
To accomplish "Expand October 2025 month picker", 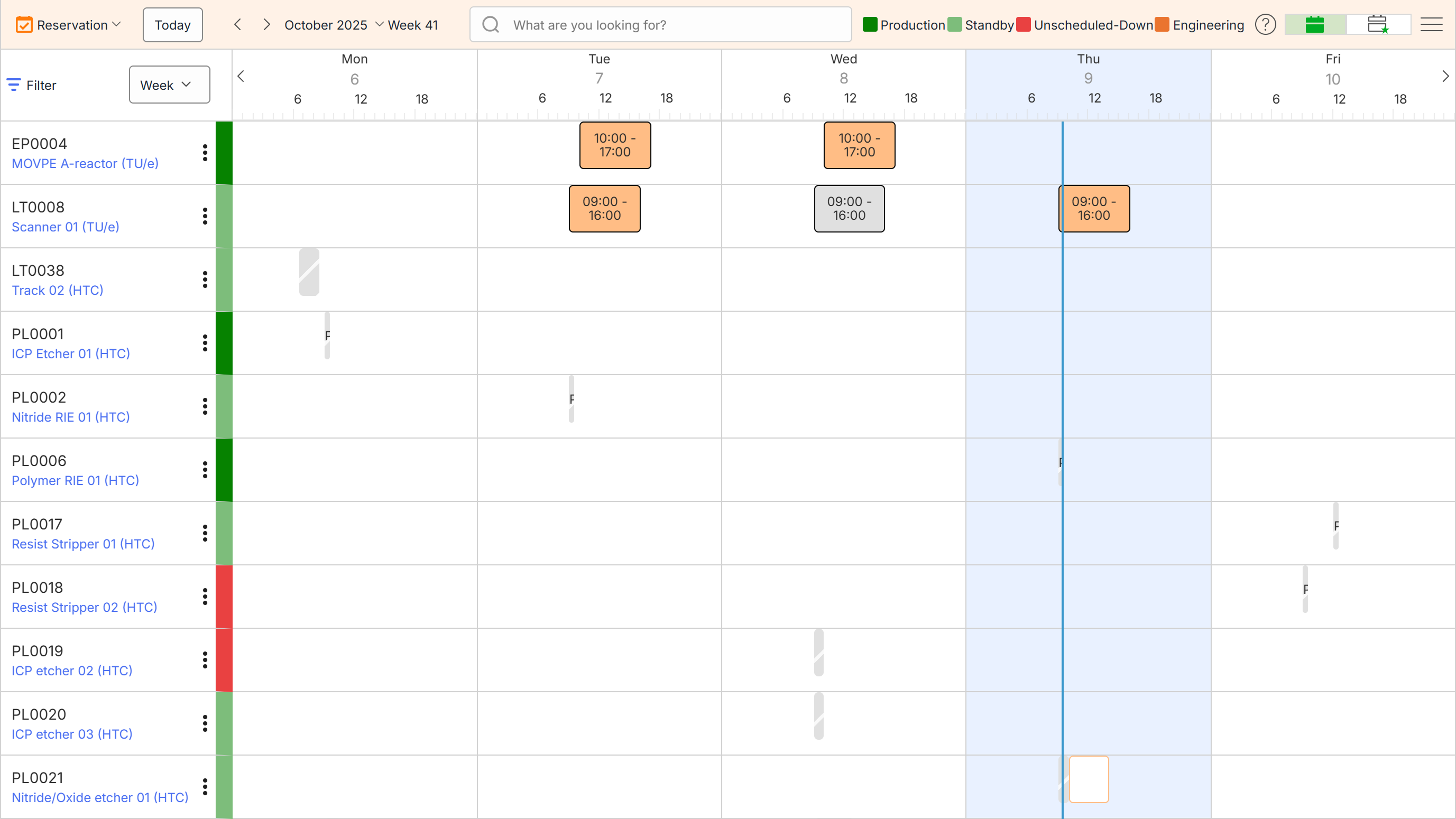I will click(334, 25).
